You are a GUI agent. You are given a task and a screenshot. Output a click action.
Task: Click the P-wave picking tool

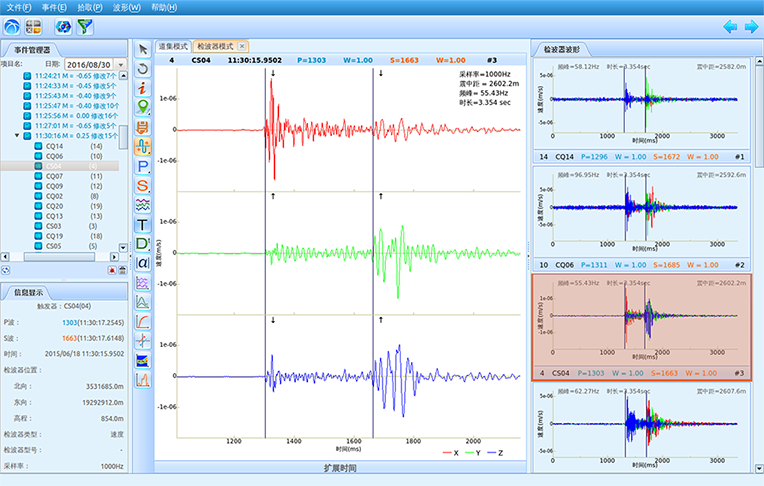point(143,166)
